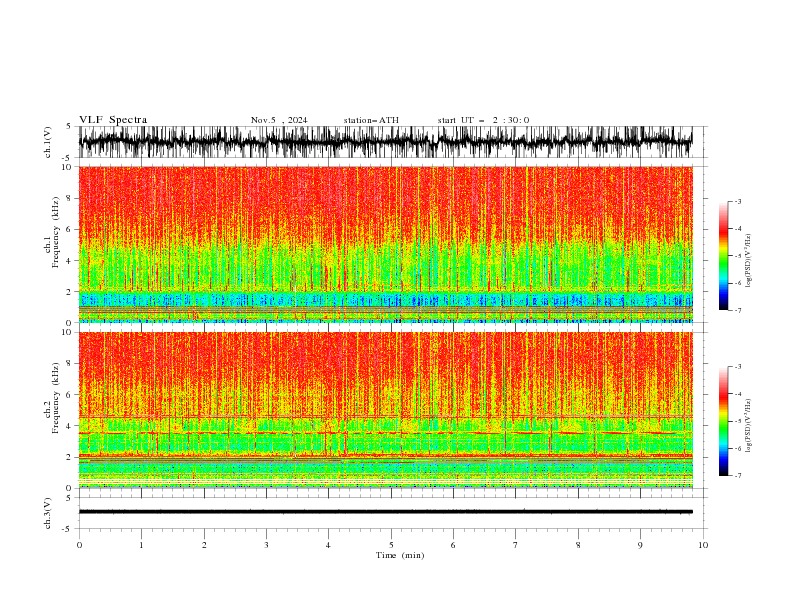
Task: Select the date text "Nov.5 , 2024"
Action: (x=279, y=120)
